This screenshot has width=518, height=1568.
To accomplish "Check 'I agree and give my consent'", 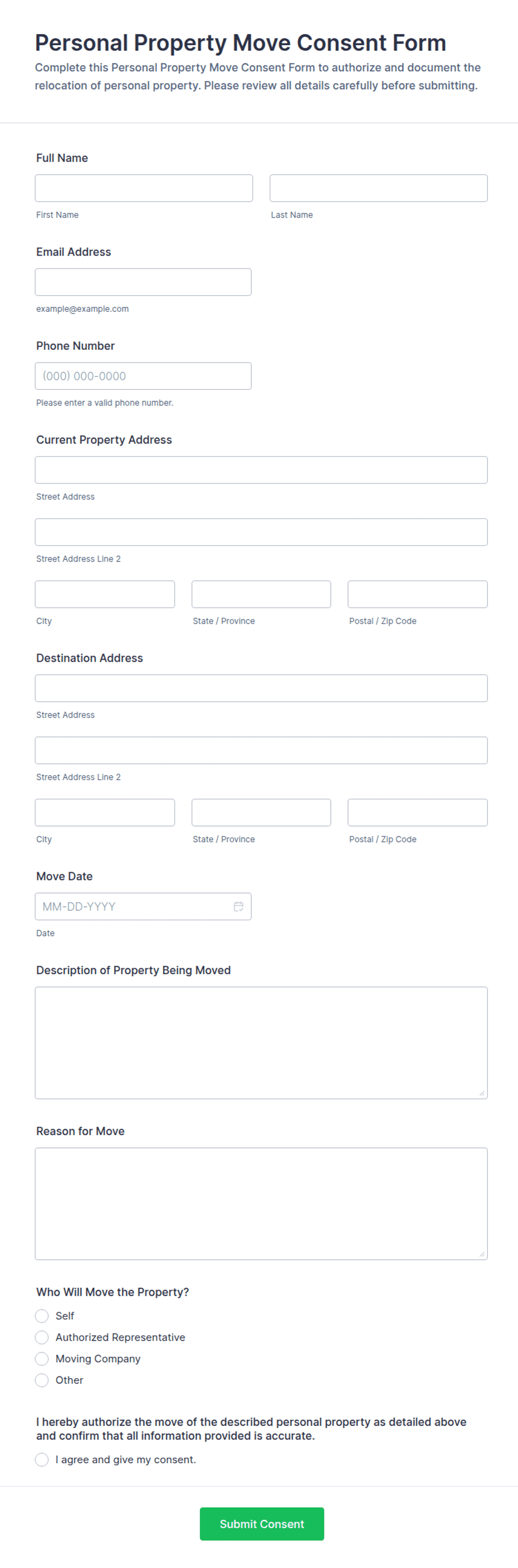I will point(41,1459).
